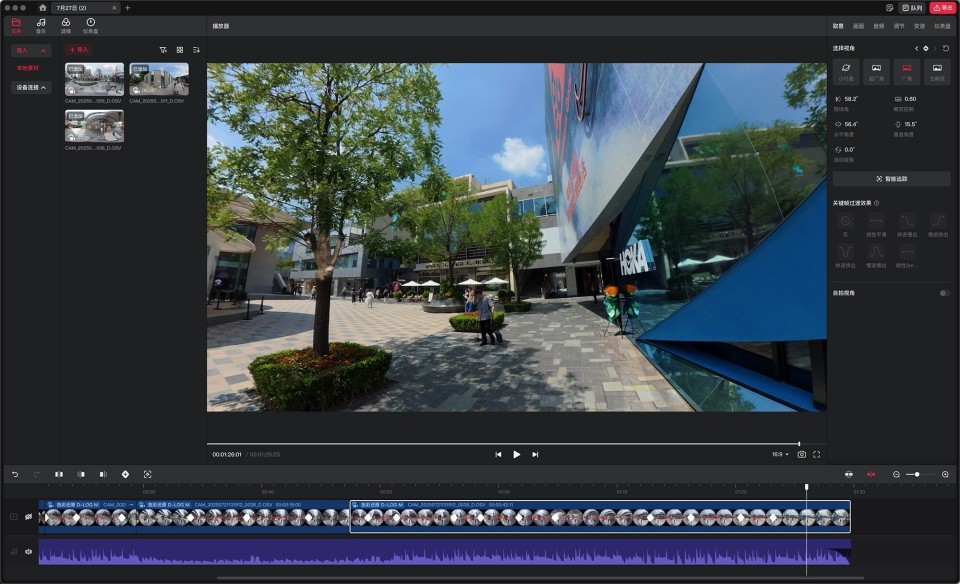Mute the audio track on the timeline
Image resolution: width=960 pixels, height=584 pixels.
tap(28, 551)
